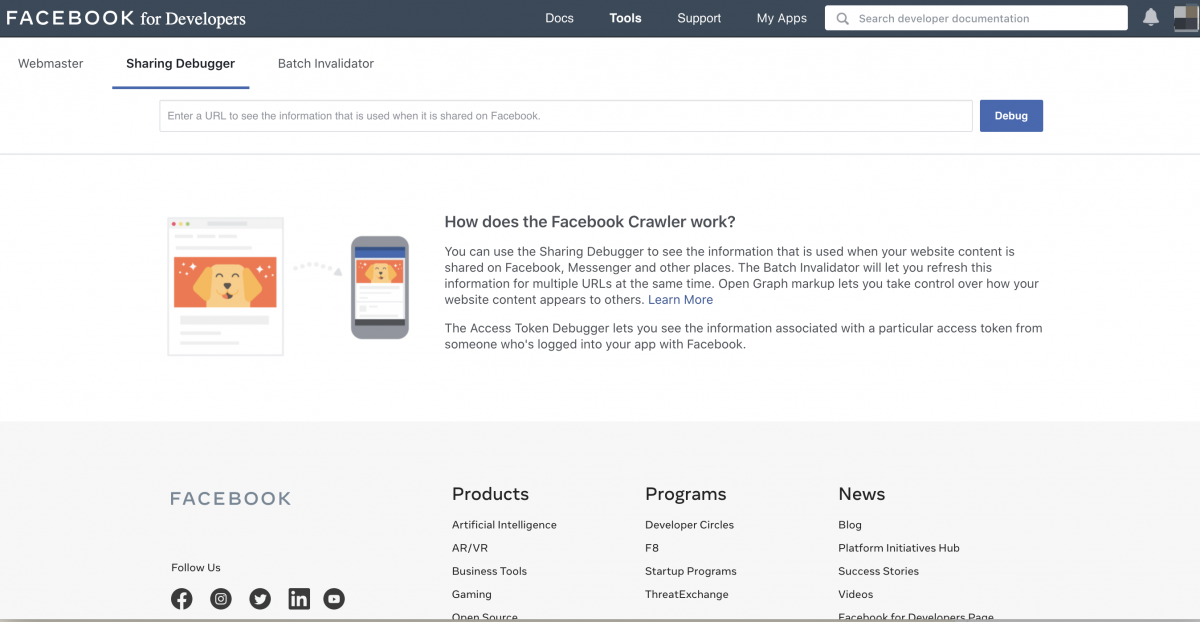The height and width of the screenshot is (622, 1200).
Task: Open the user profile icon
Action: (1186, 17)
